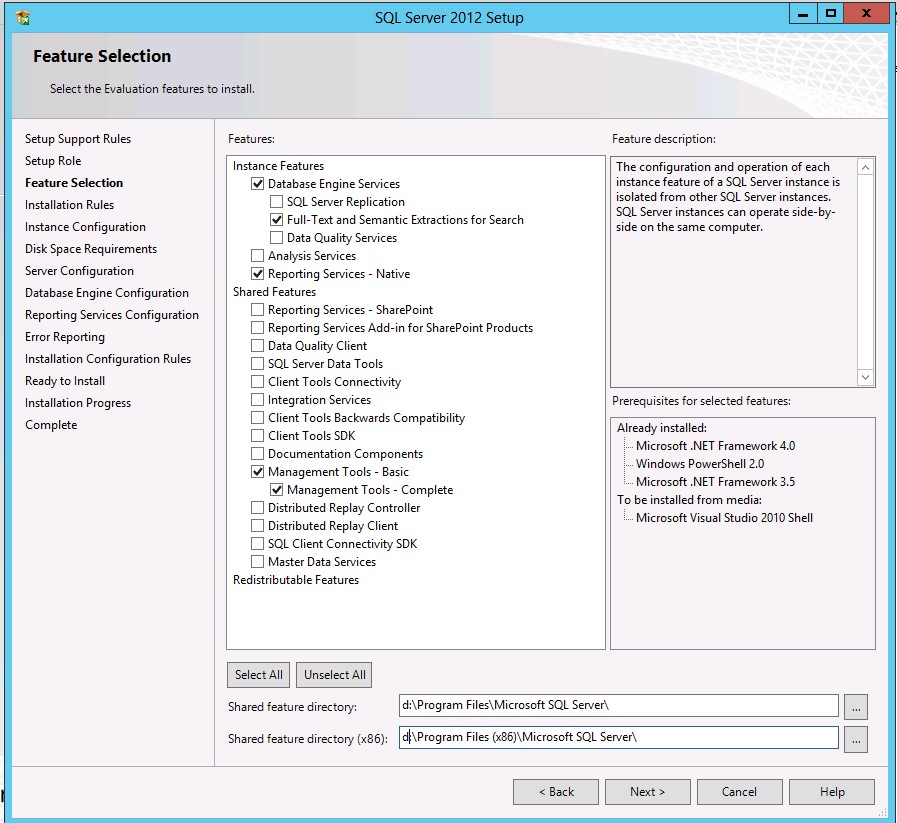Select Complete in the step list

point(51,425)
